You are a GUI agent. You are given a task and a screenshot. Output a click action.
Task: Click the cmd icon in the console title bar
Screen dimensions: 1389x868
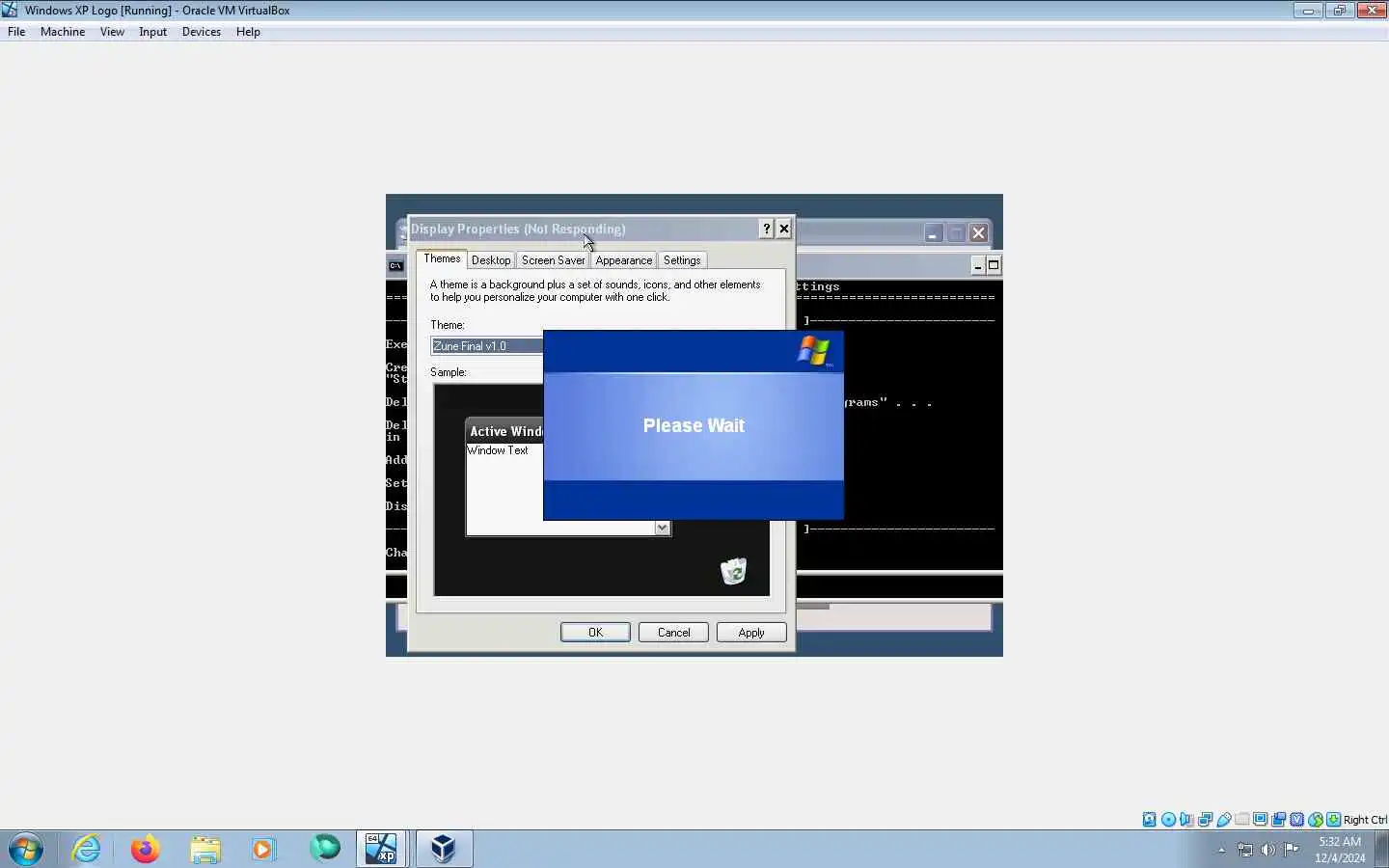pos(395,266)
